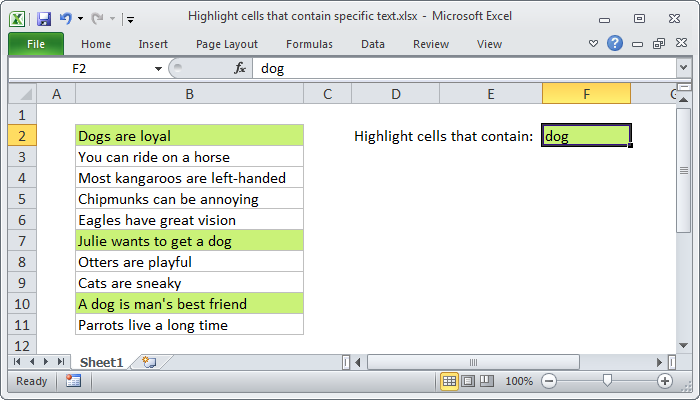The width and height of the screenshot is (700, 400).
Task: Click the Excel application icon in title bar
Action: pos(17,19)
